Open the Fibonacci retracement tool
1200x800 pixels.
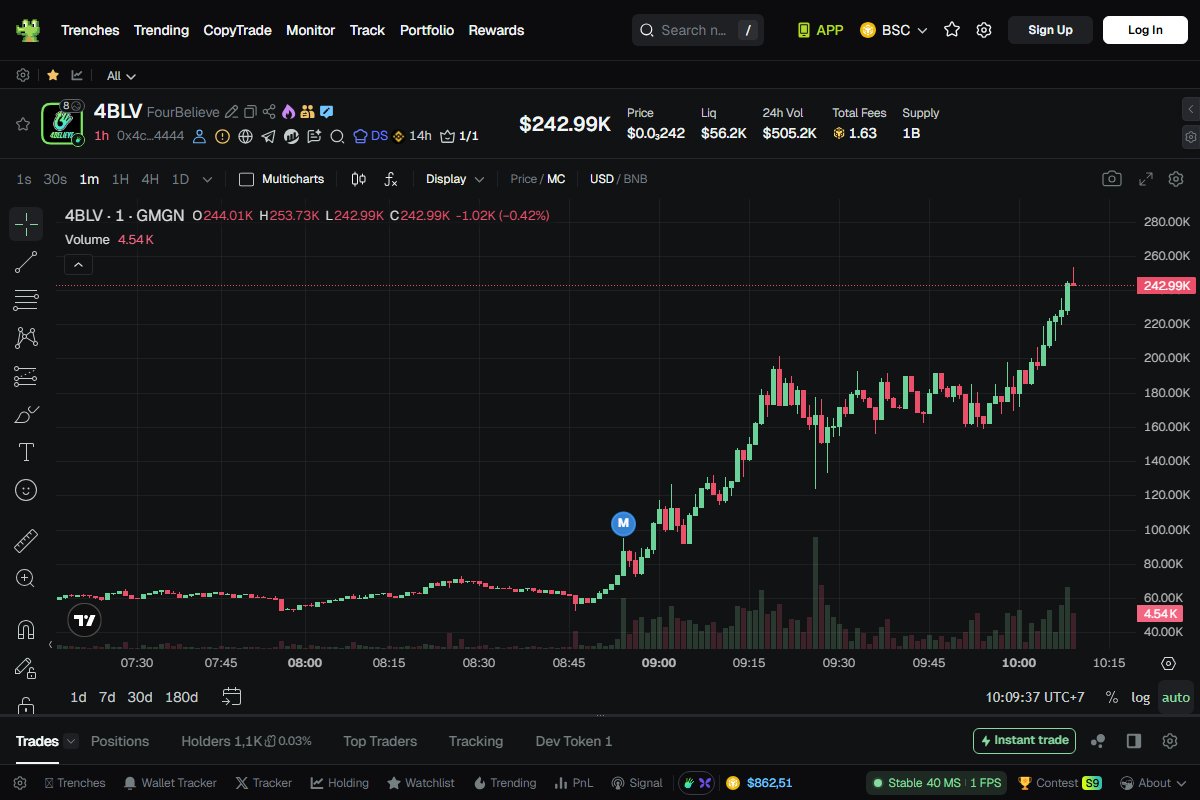pos(26,300)
